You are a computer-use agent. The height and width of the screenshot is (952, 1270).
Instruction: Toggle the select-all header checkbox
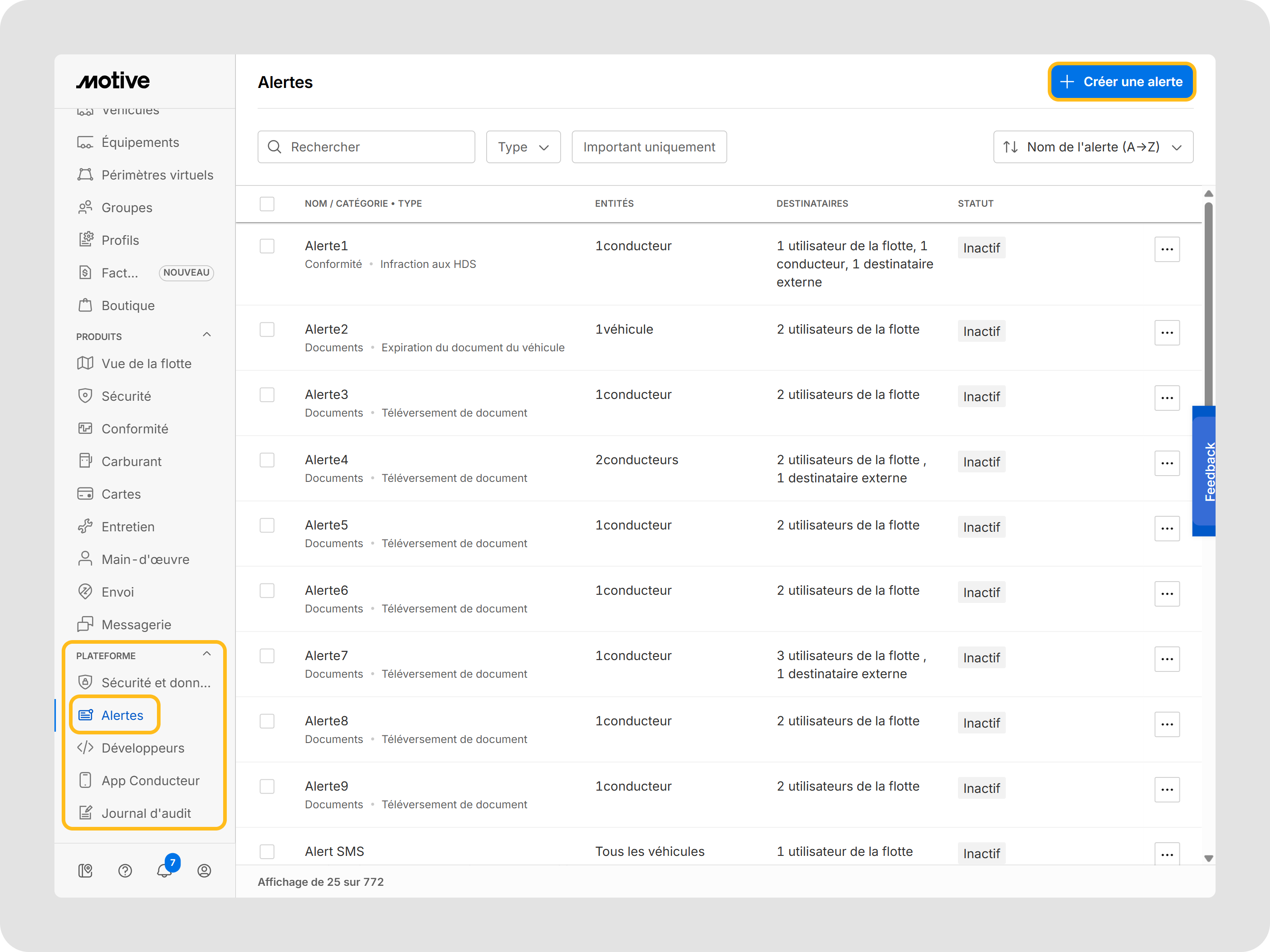tap(267, 204)
